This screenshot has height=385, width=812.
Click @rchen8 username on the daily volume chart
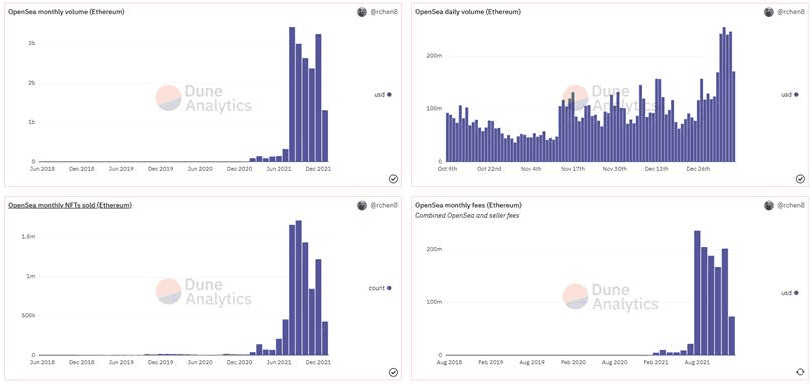[x=791, y=12]
